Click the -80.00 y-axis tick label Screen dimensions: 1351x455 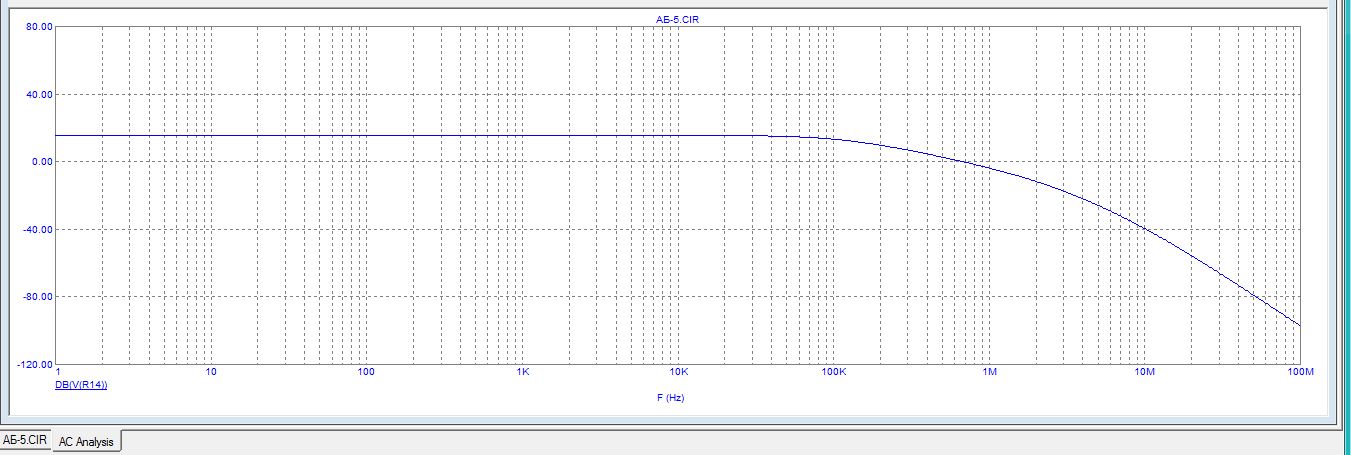pos(38,296)
